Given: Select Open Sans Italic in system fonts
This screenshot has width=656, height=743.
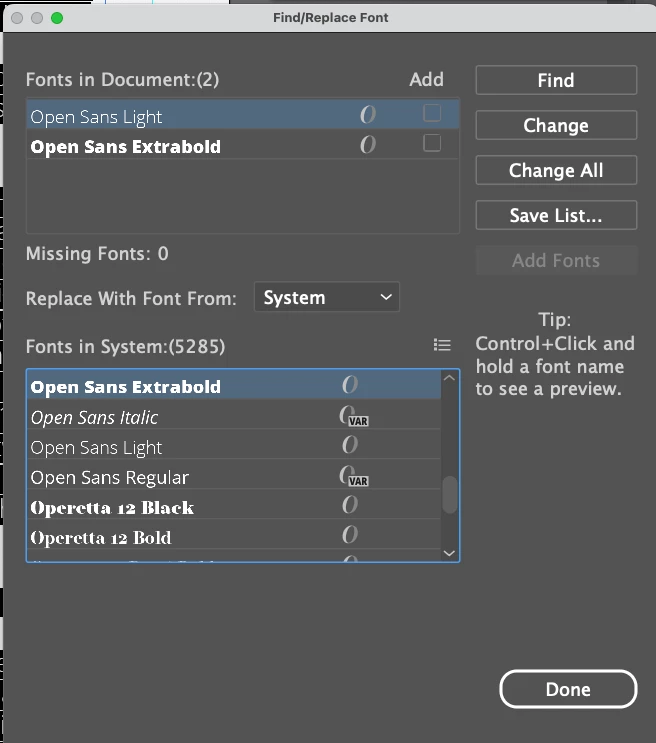Looking at the screenshot, I should pyautogui.click(x=234, y=415).
